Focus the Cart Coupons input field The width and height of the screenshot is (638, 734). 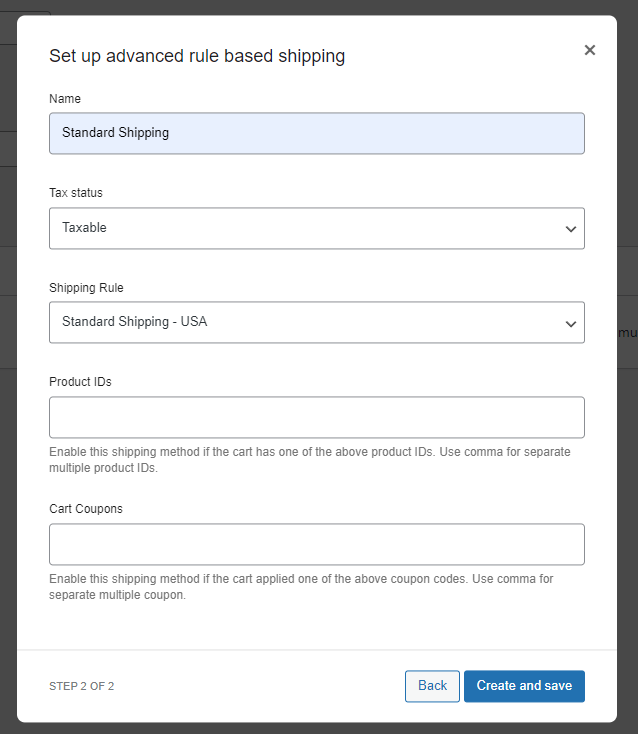[316, 544]
